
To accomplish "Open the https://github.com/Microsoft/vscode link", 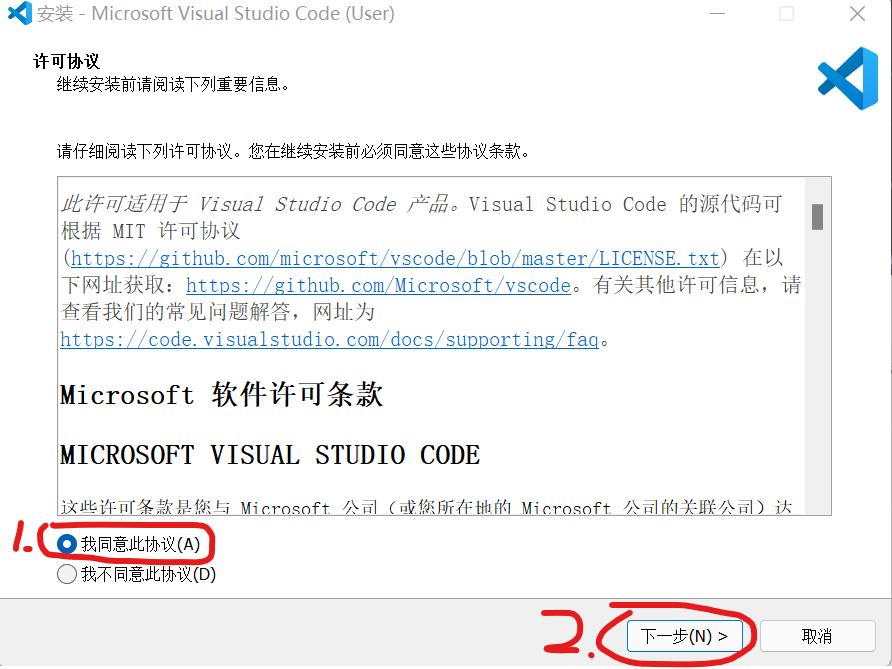I will pyautogui.click(x=378, y=285).
